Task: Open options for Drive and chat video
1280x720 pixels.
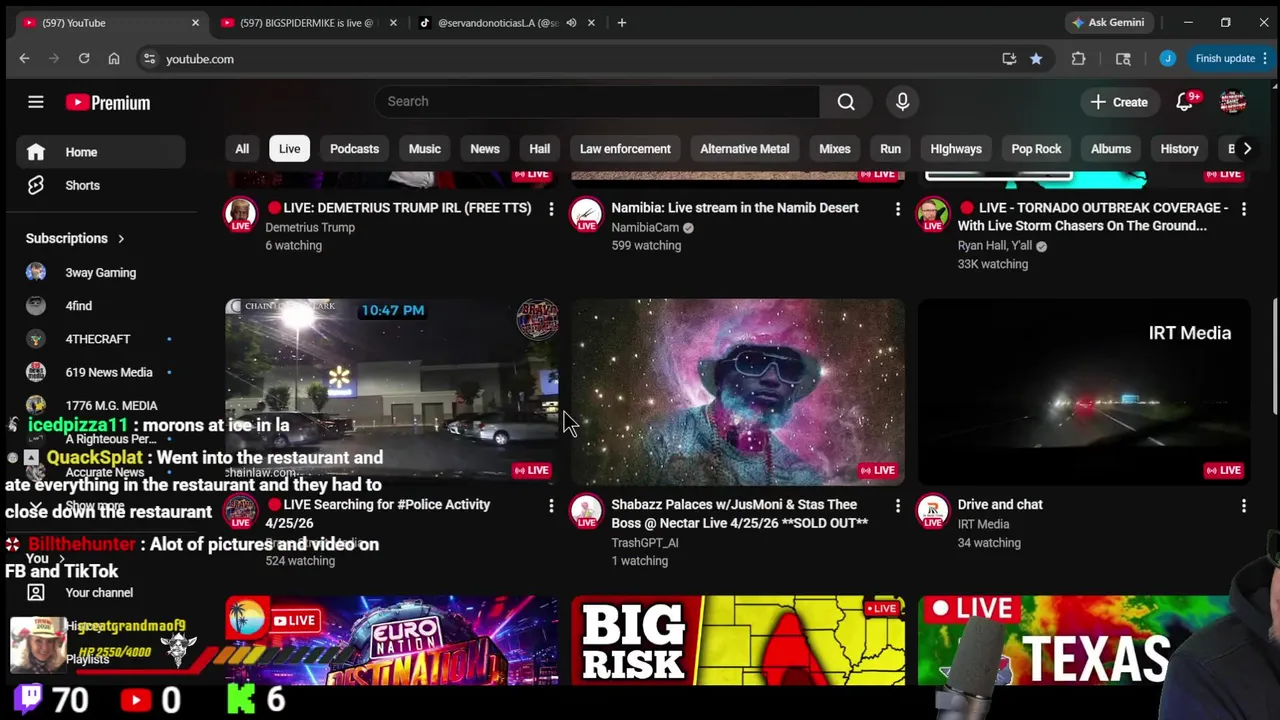Action: (x=1243, y=506)
